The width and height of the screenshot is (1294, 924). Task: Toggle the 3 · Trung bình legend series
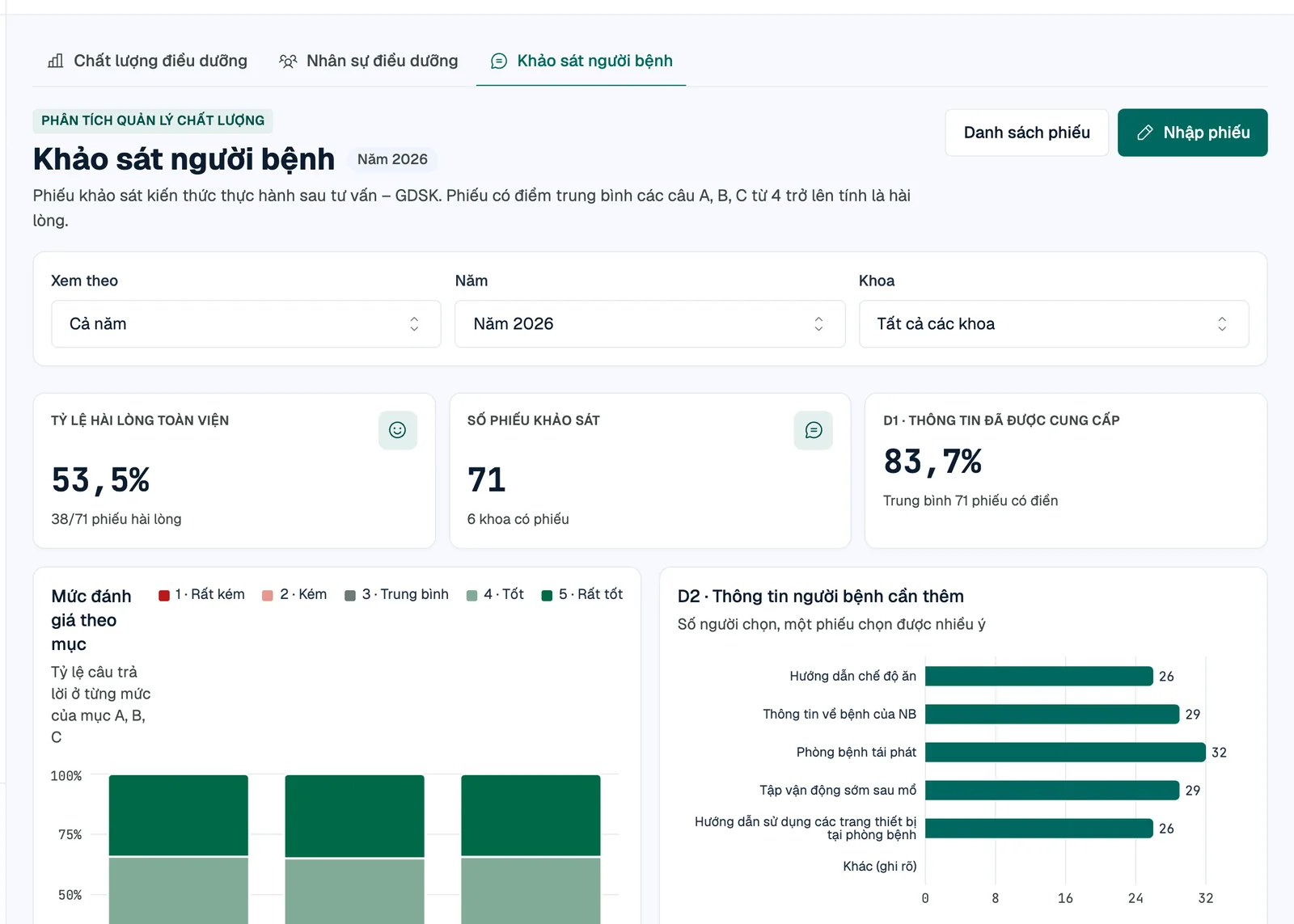point(396,594)
